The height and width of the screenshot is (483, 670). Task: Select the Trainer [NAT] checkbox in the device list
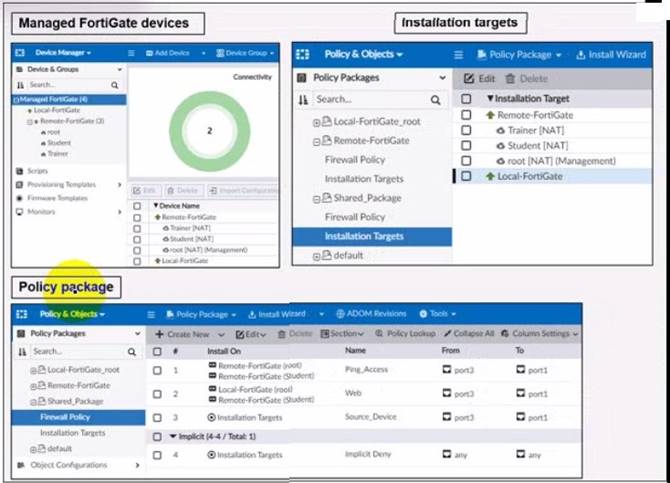[x=137, y=227]
